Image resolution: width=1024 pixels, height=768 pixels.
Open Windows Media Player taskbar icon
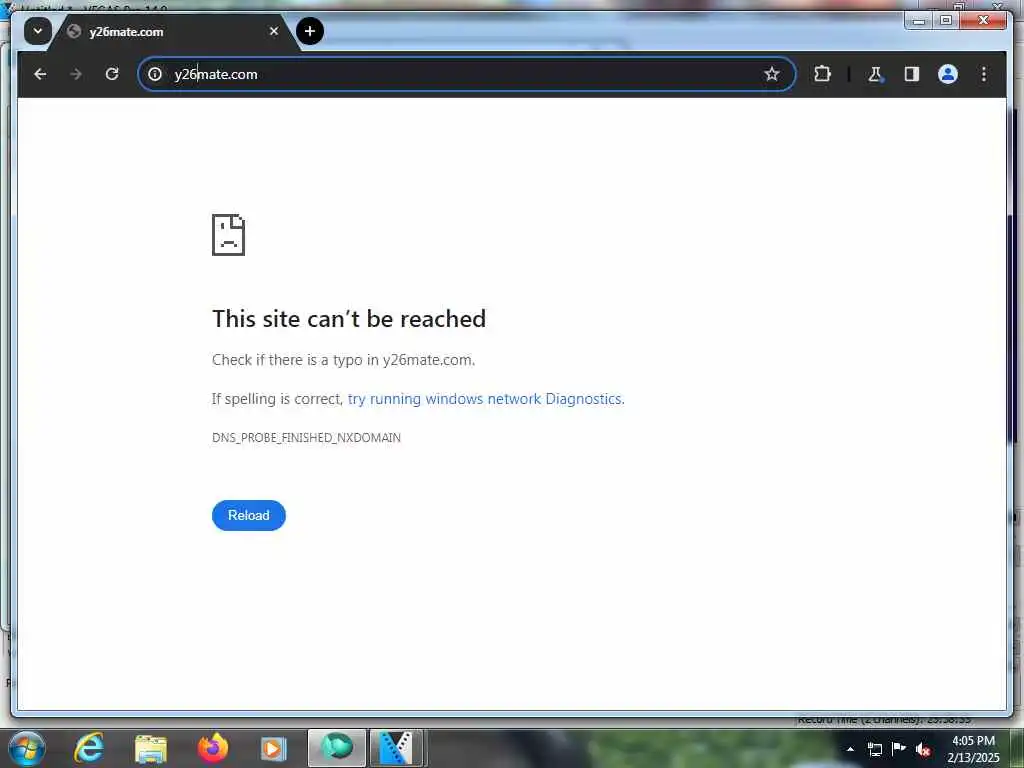[274, 748]
